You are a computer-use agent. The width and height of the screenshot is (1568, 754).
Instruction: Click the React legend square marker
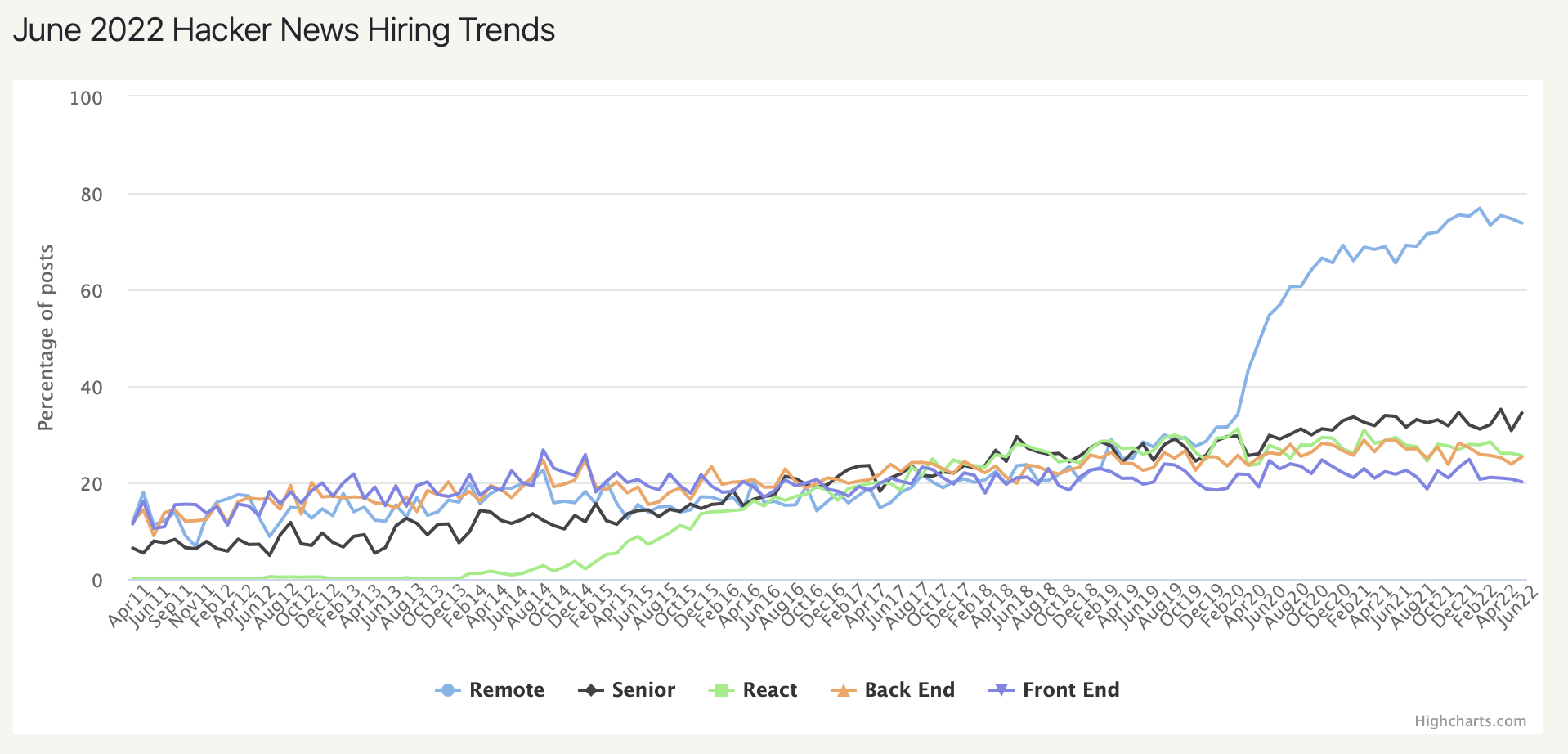click(x=721, y=690)
